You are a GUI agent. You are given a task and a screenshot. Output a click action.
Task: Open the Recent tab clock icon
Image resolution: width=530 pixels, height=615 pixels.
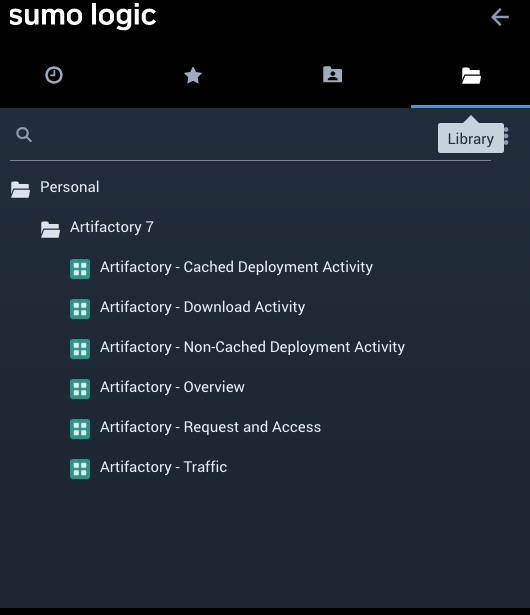tap(54, 75)
